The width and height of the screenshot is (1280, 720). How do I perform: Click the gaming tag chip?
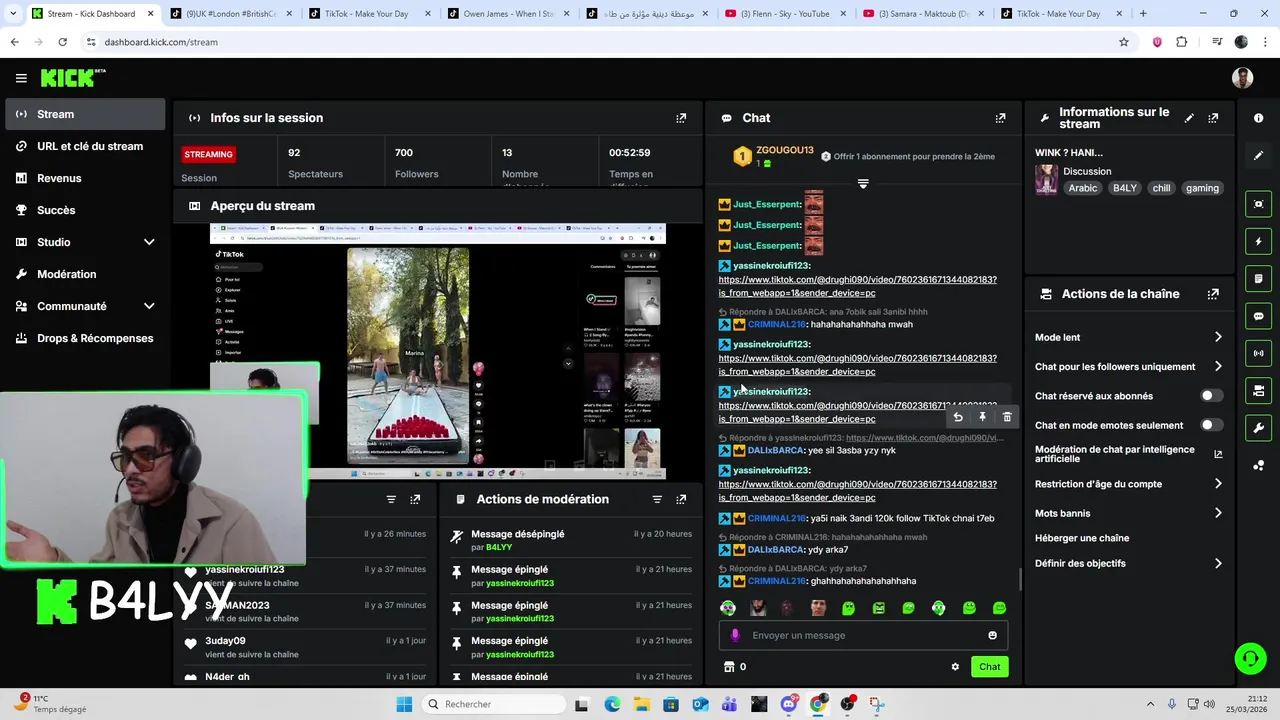click(x=1202, y=188)
